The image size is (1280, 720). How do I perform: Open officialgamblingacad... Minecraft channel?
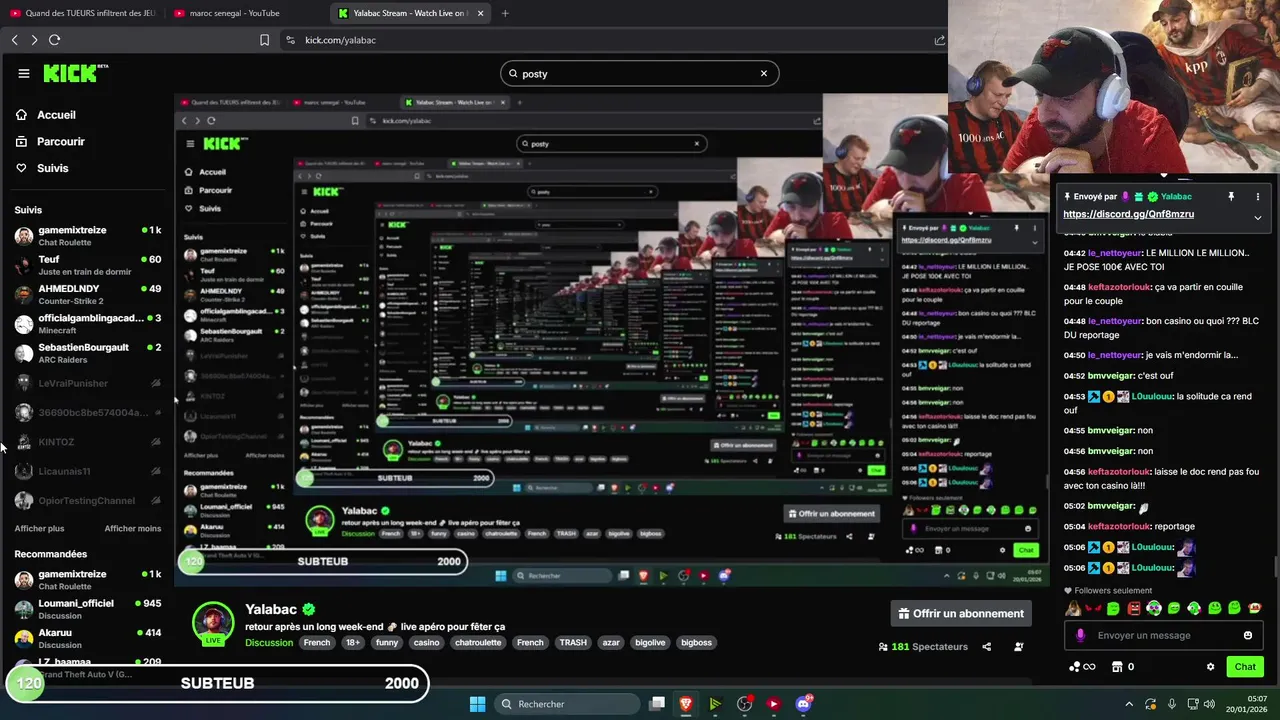pyautogui.click(x=88, y=324)
